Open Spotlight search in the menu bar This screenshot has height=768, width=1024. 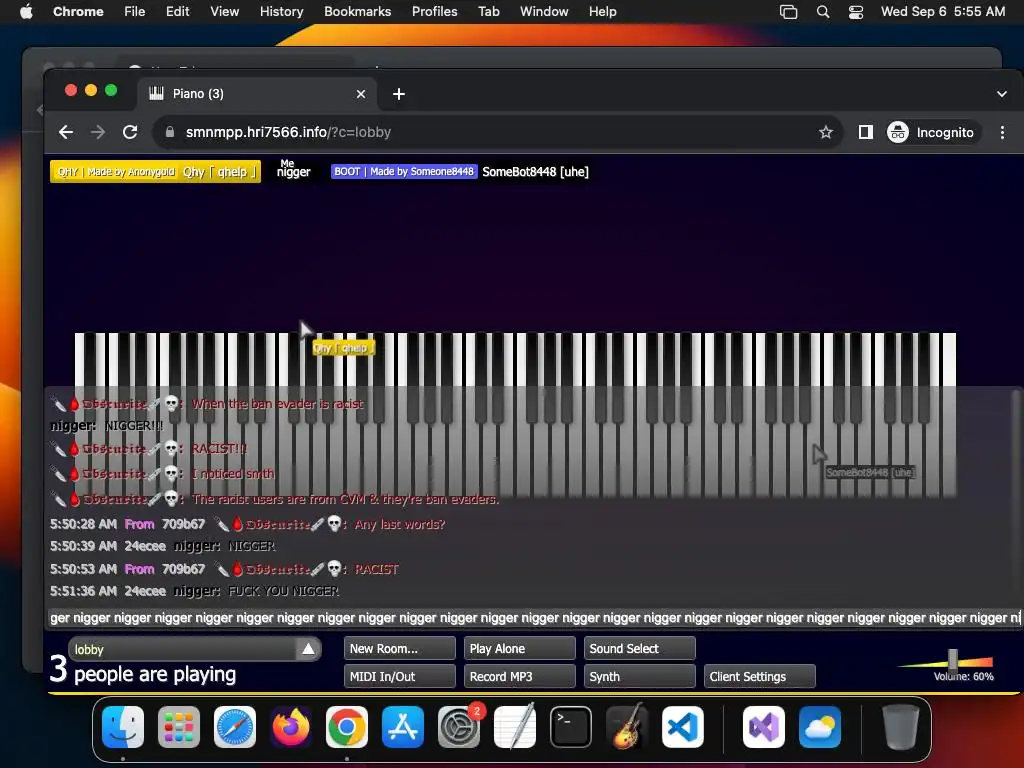click(823, 11)
